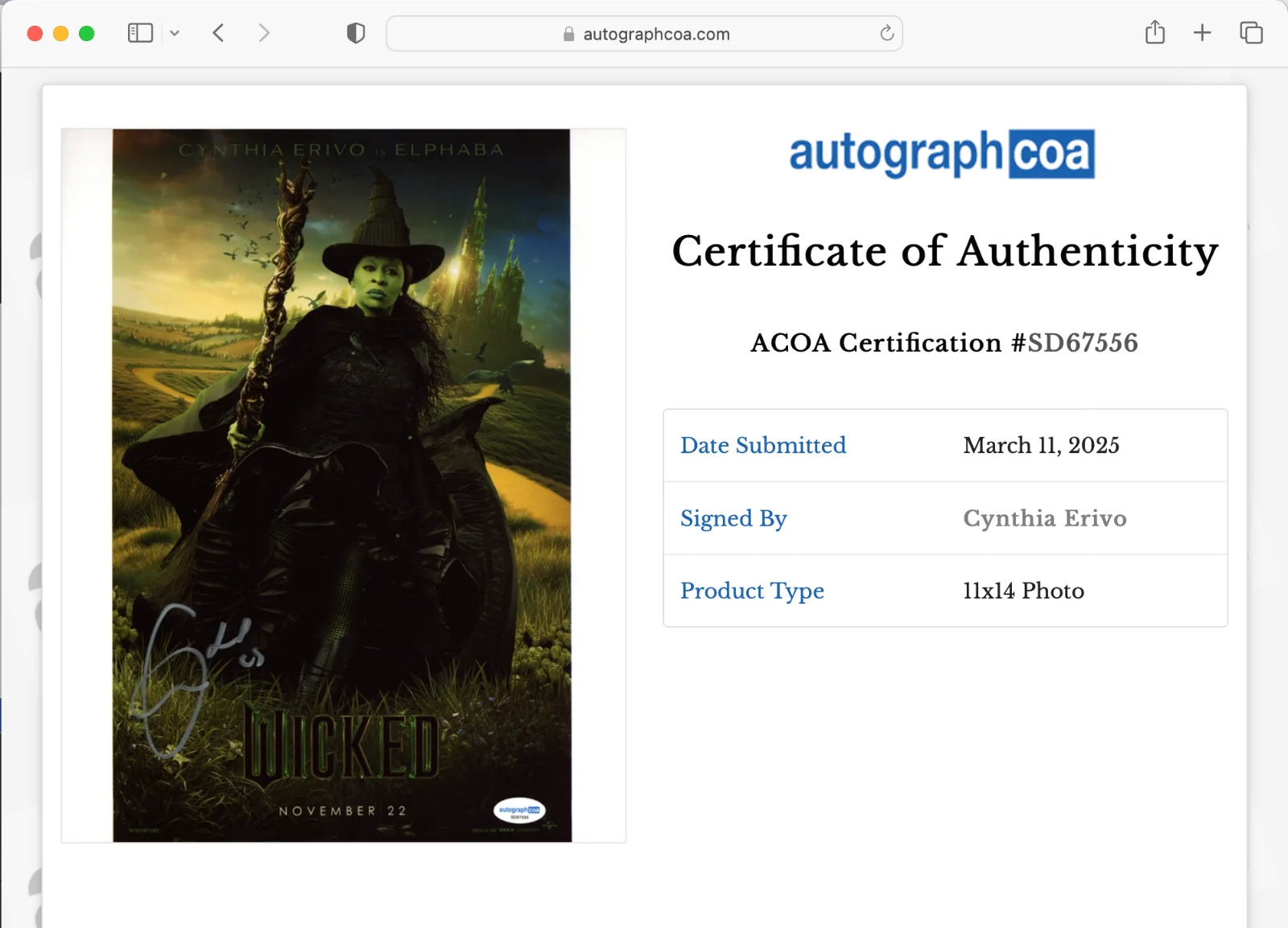Show the tab overview icon
Viewport: 1288px width, 928px height.
[x=1251, y=33]
